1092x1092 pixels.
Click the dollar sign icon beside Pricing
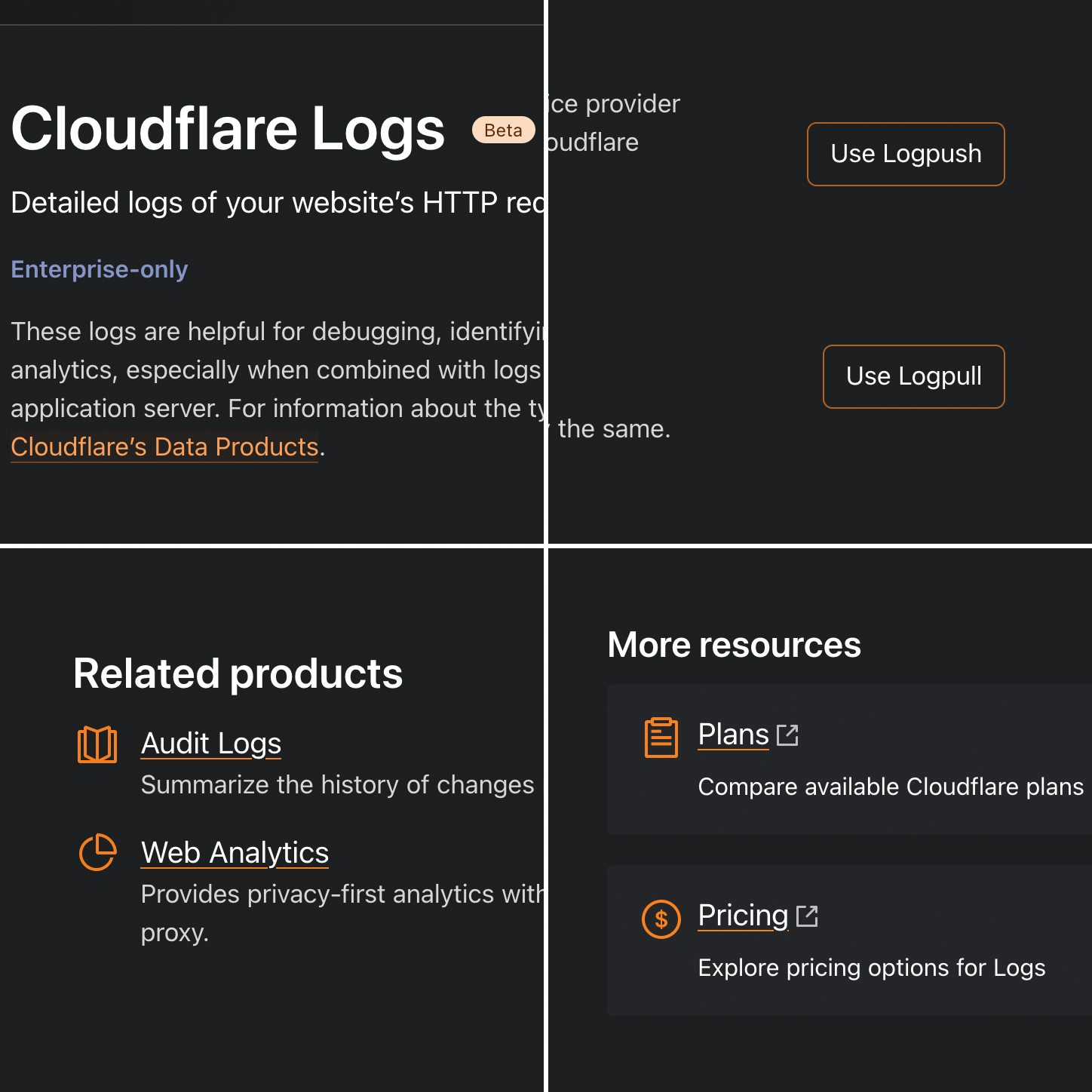661,919
